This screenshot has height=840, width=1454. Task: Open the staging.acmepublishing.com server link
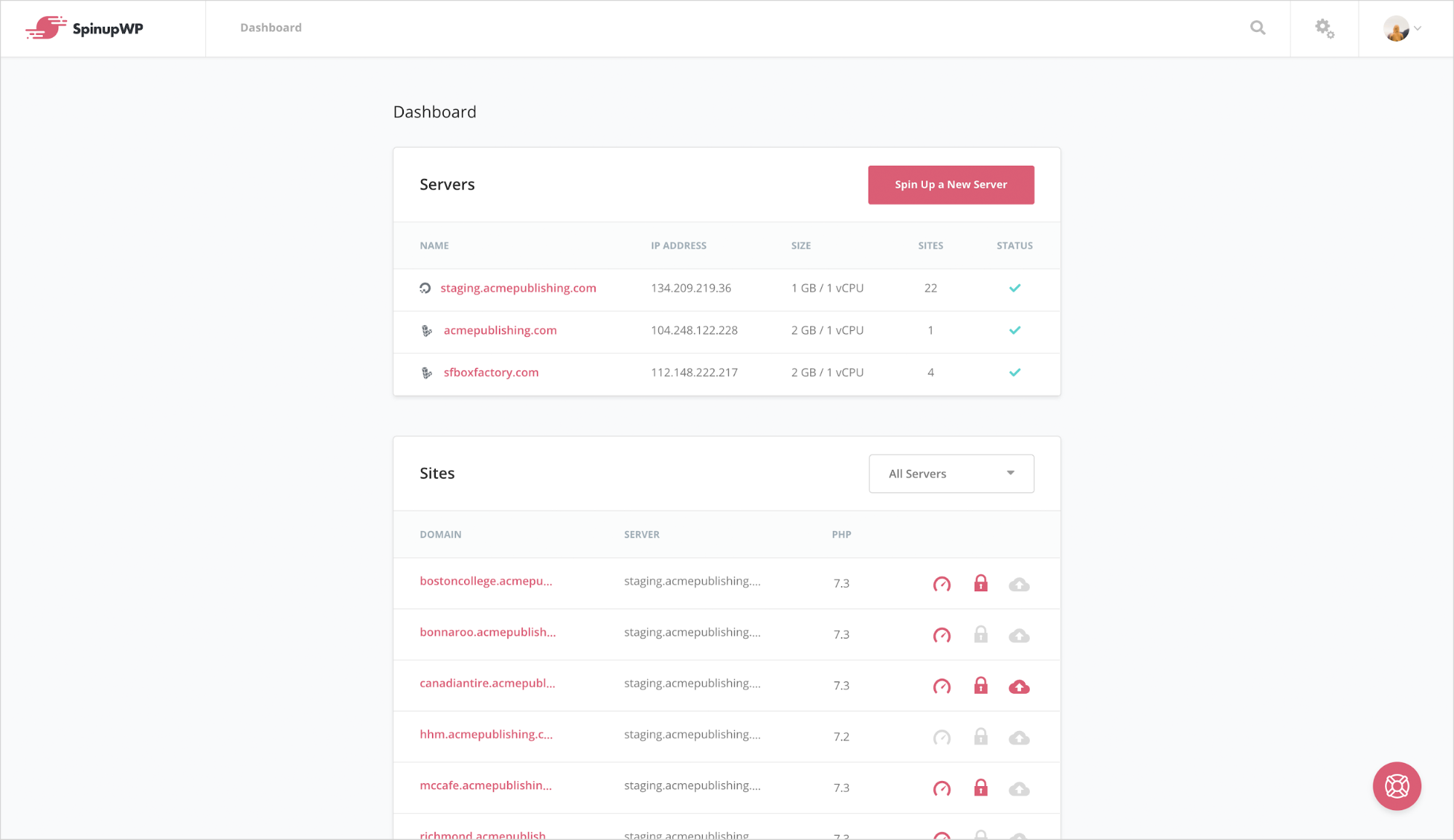pyautogui.click(x=518, y=288)
